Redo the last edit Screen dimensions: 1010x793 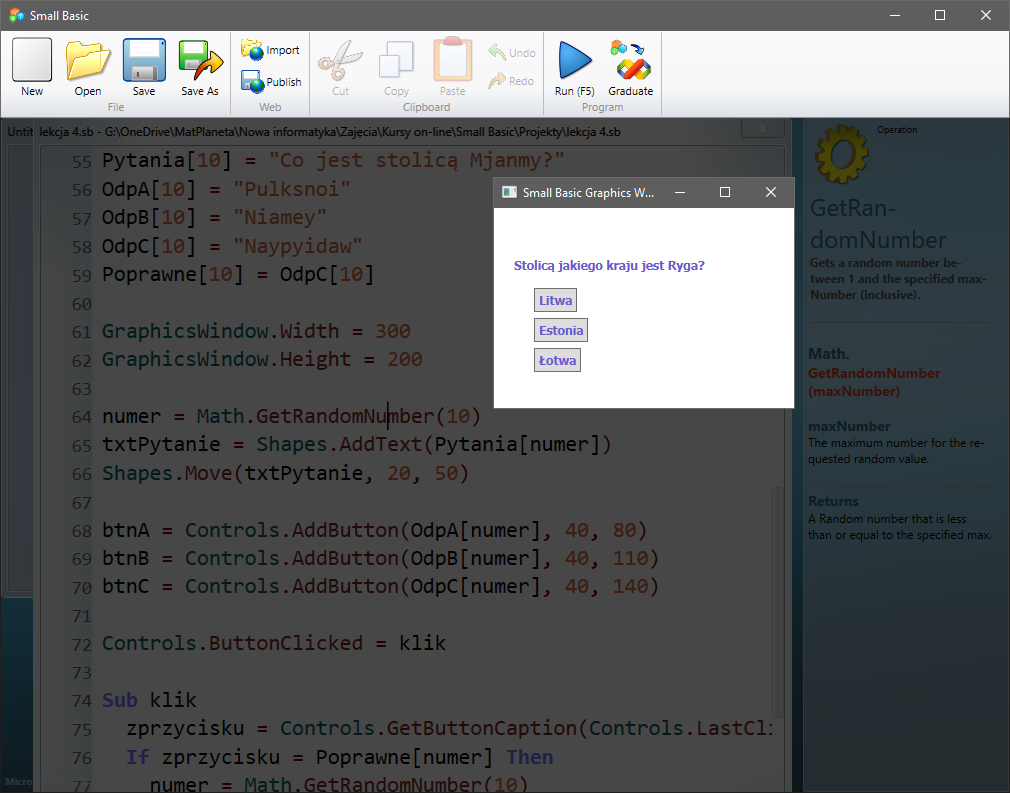511,81
